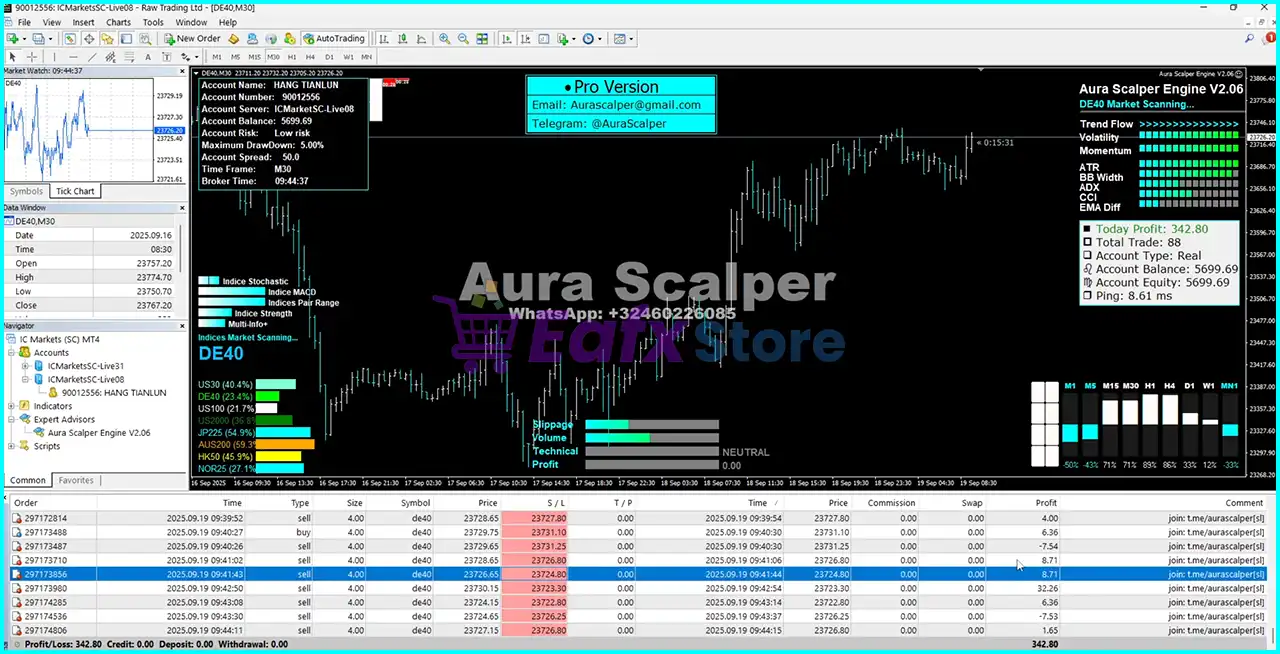Switch timeframe to H1
Image resolution: width=1280 pixels, height=654 pixels.
pos(292,57)
